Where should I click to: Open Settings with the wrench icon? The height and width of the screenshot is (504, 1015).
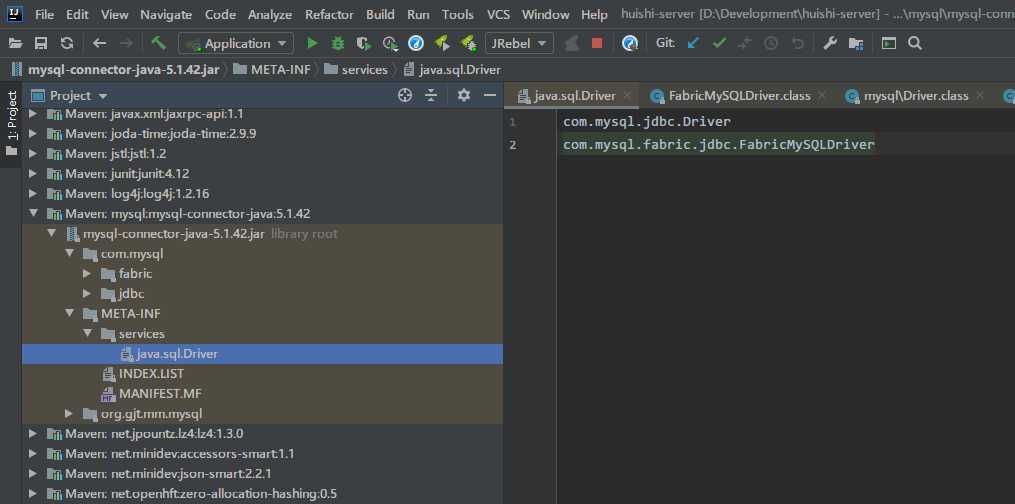click(830, 43)
